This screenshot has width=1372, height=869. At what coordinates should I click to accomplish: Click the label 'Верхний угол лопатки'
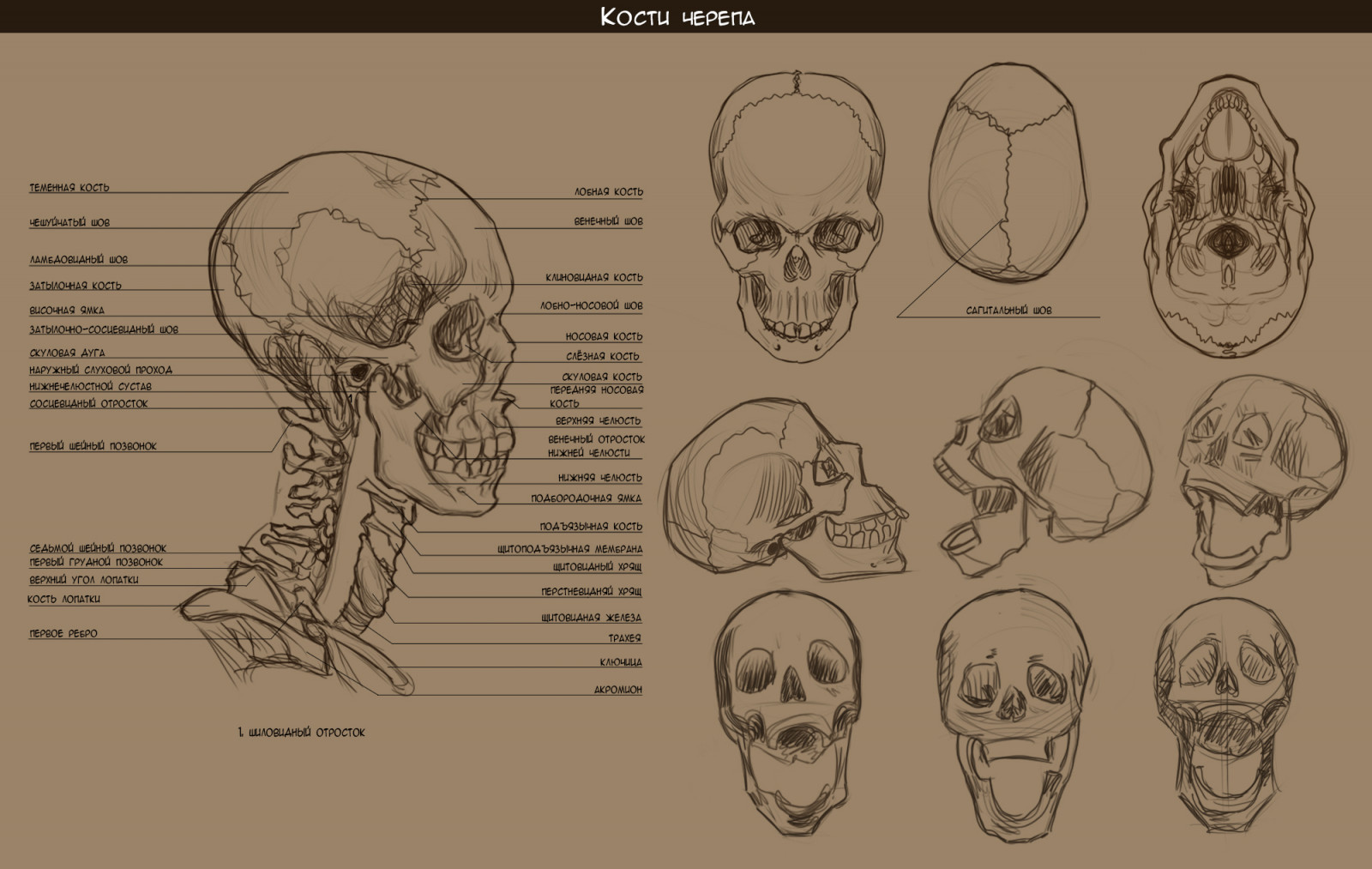coord(83,580)
